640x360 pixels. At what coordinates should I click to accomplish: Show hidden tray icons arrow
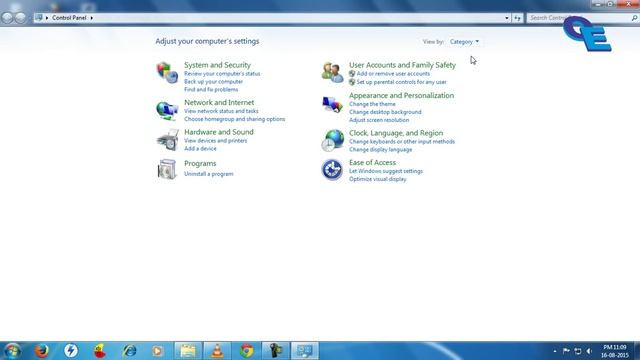coord(555,351)
